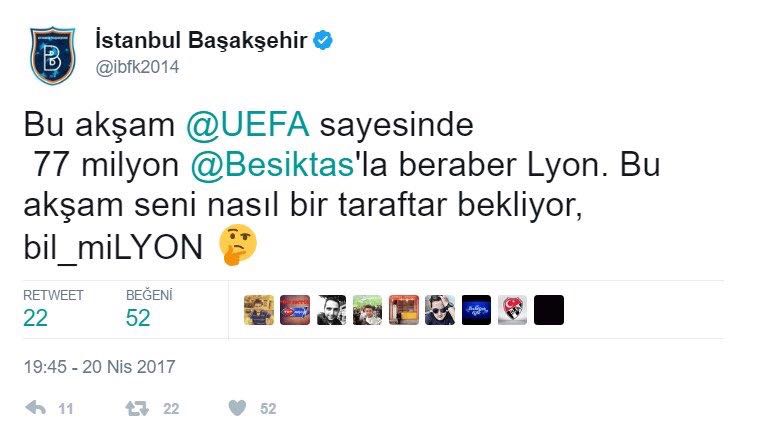
Task: Click the retweet icon
Action: click(x=137, y=408)
